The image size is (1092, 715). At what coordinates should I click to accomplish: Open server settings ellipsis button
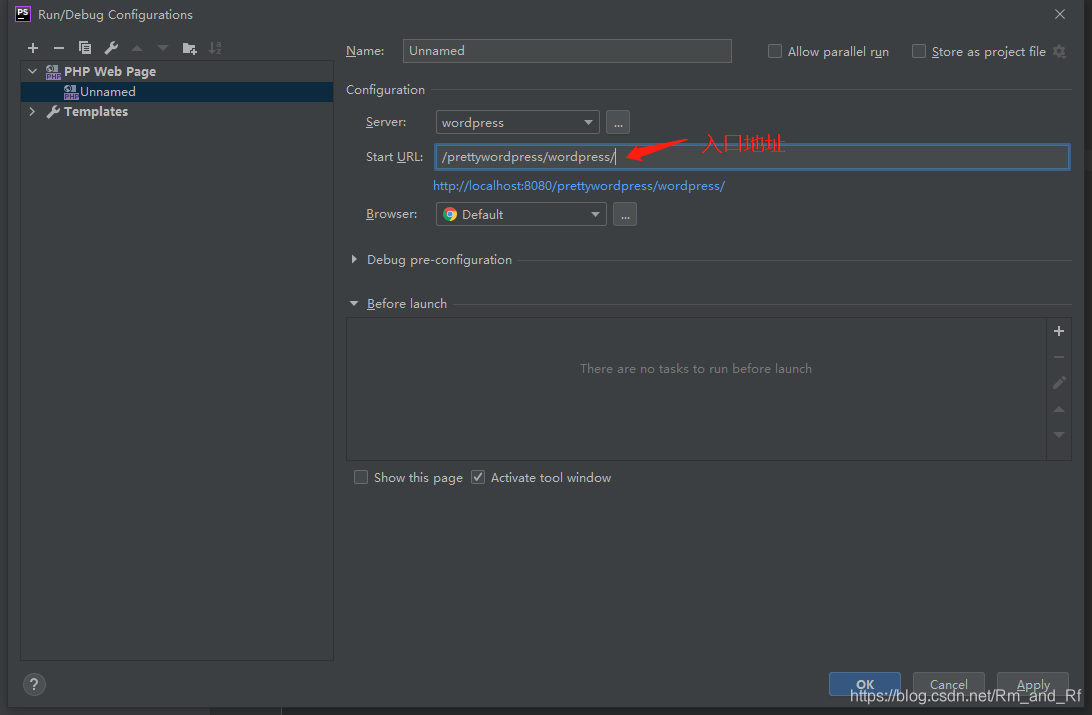pos(618,123)
